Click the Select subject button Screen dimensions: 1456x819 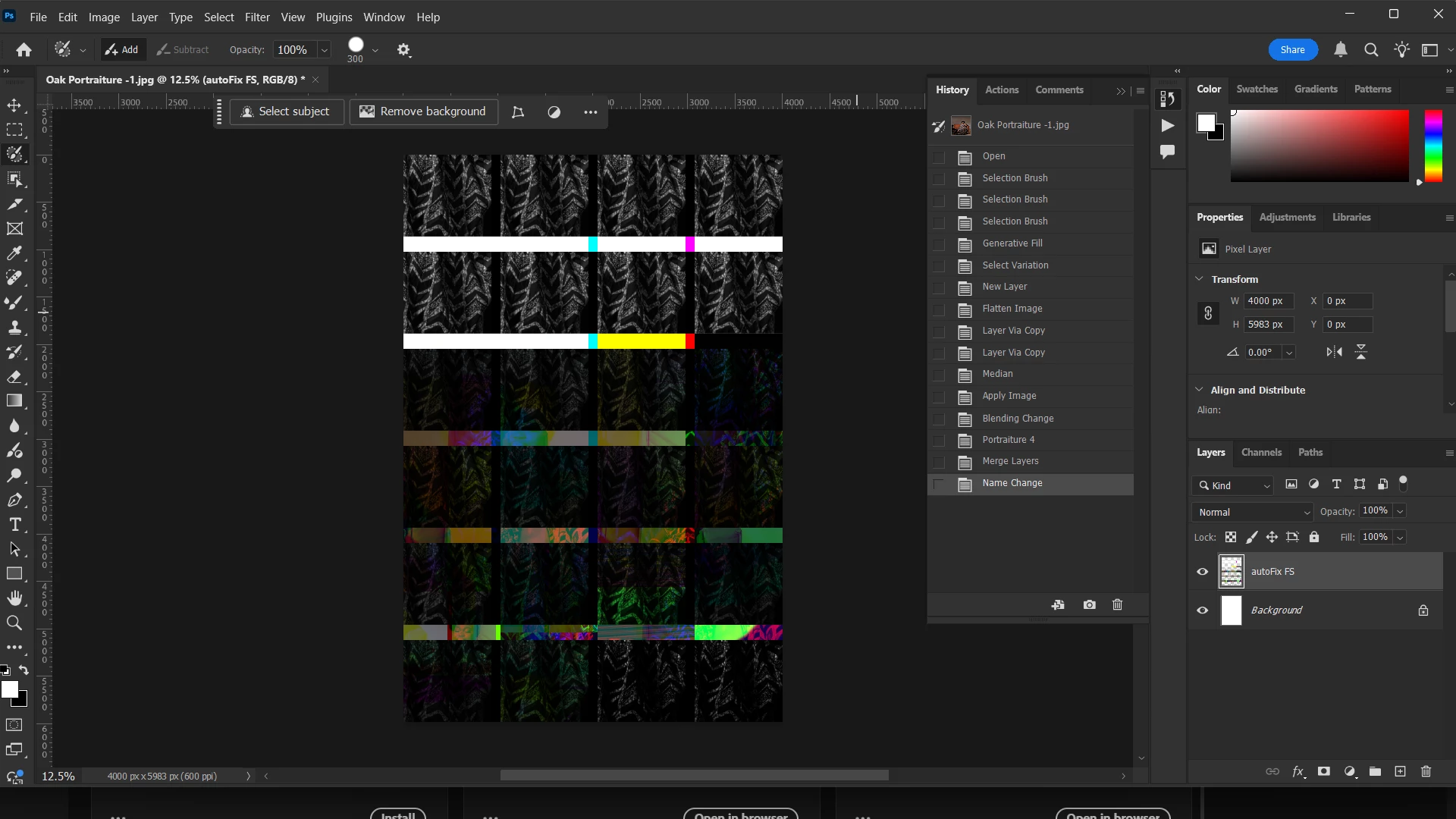(x=286, y=111)
